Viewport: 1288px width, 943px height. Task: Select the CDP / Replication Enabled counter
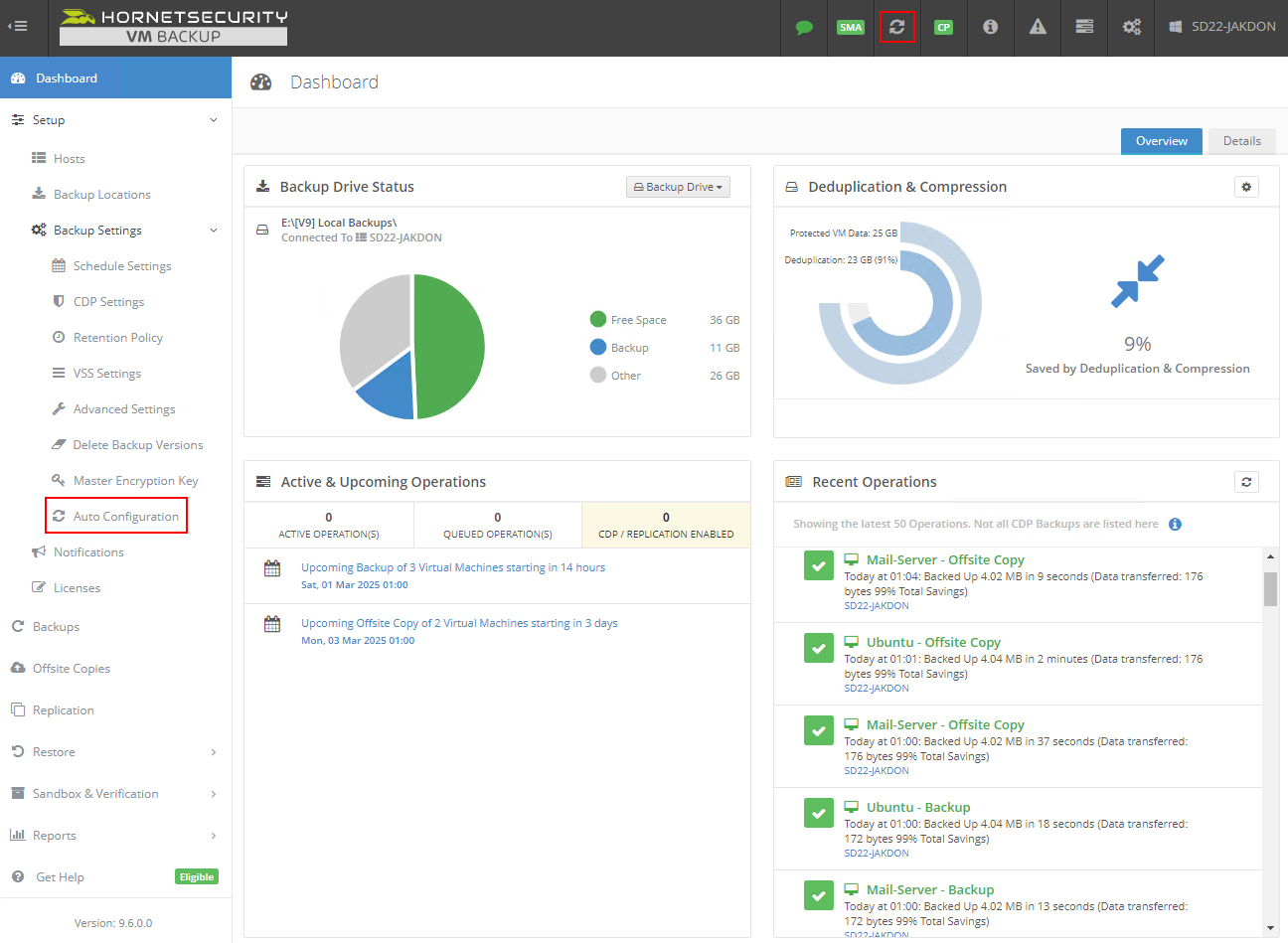pyautogui.click(x=666, y=525)
